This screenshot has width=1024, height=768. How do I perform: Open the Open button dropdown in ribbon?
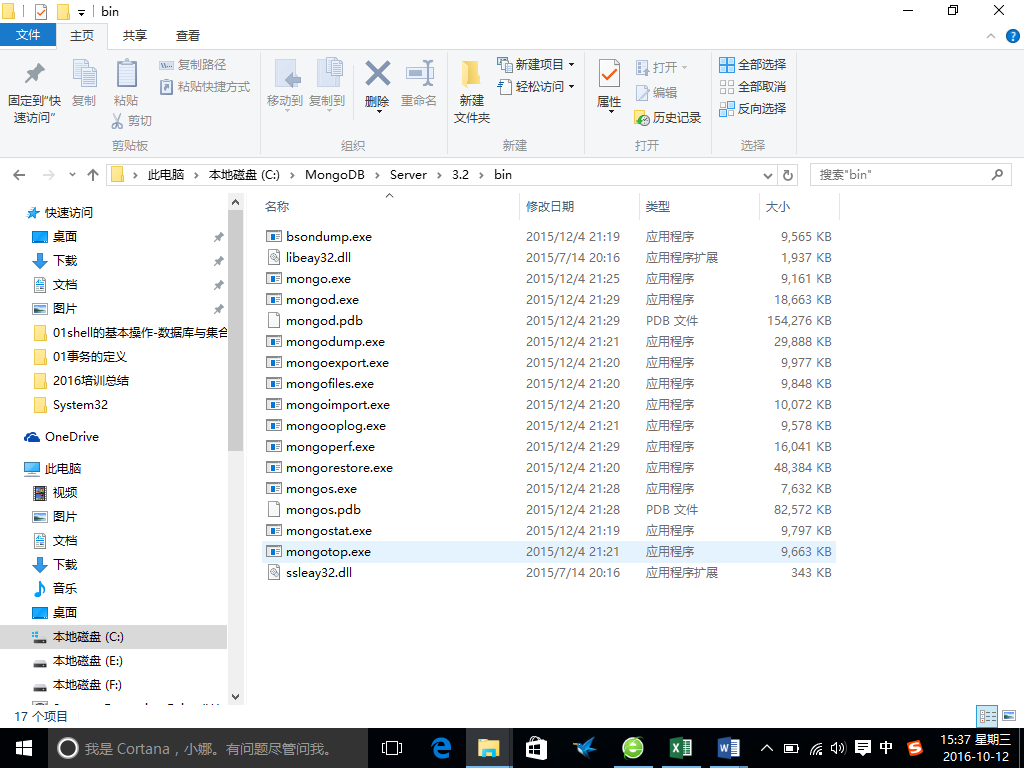click(x=684, y=67)
